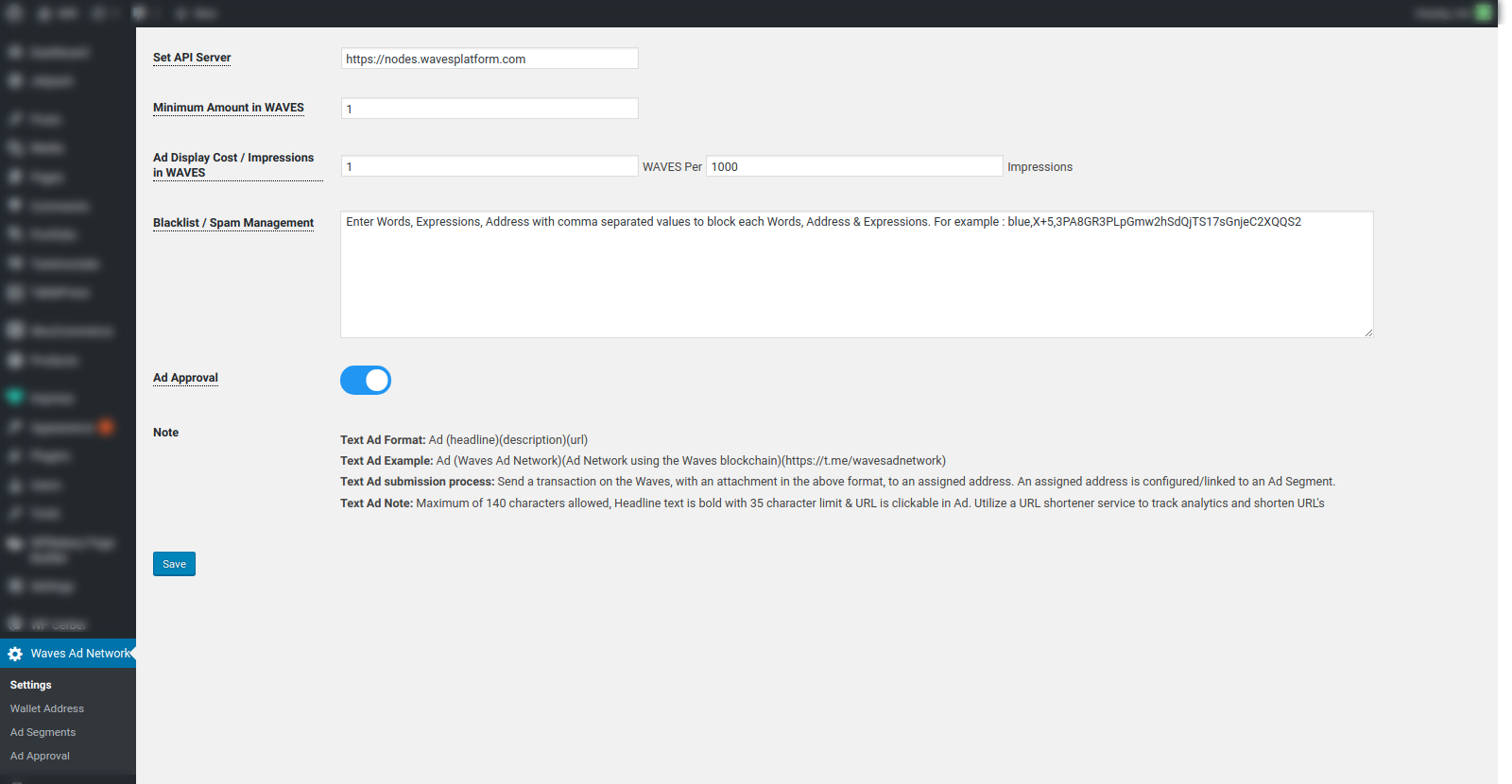Image resolution: width=1512 pixels, height=784 pixels.
Task: Click the green user avatar in top bar
Action: point(1484,12)
